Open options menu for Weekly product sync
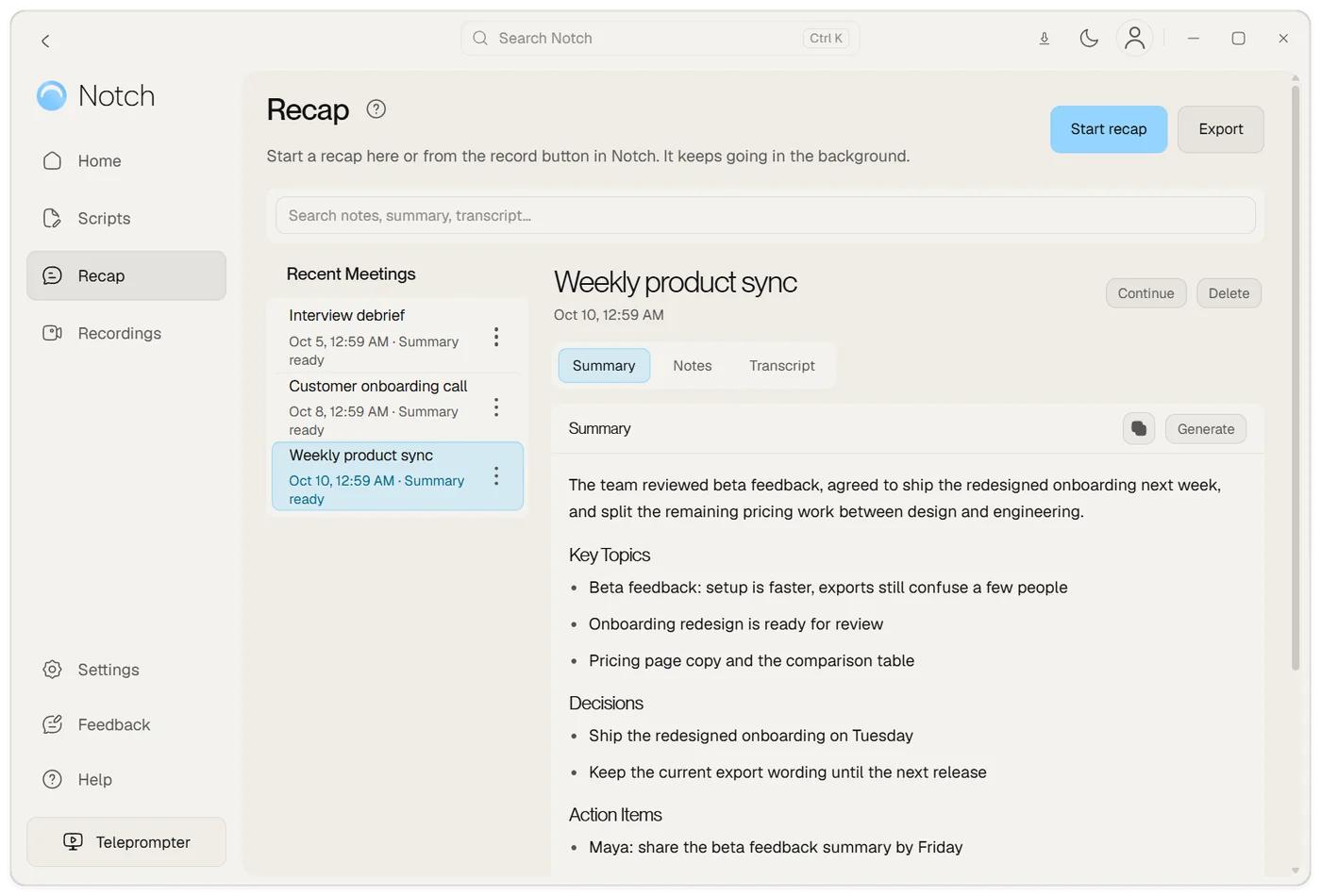The image size is (1321, 896). click(496, 476)
